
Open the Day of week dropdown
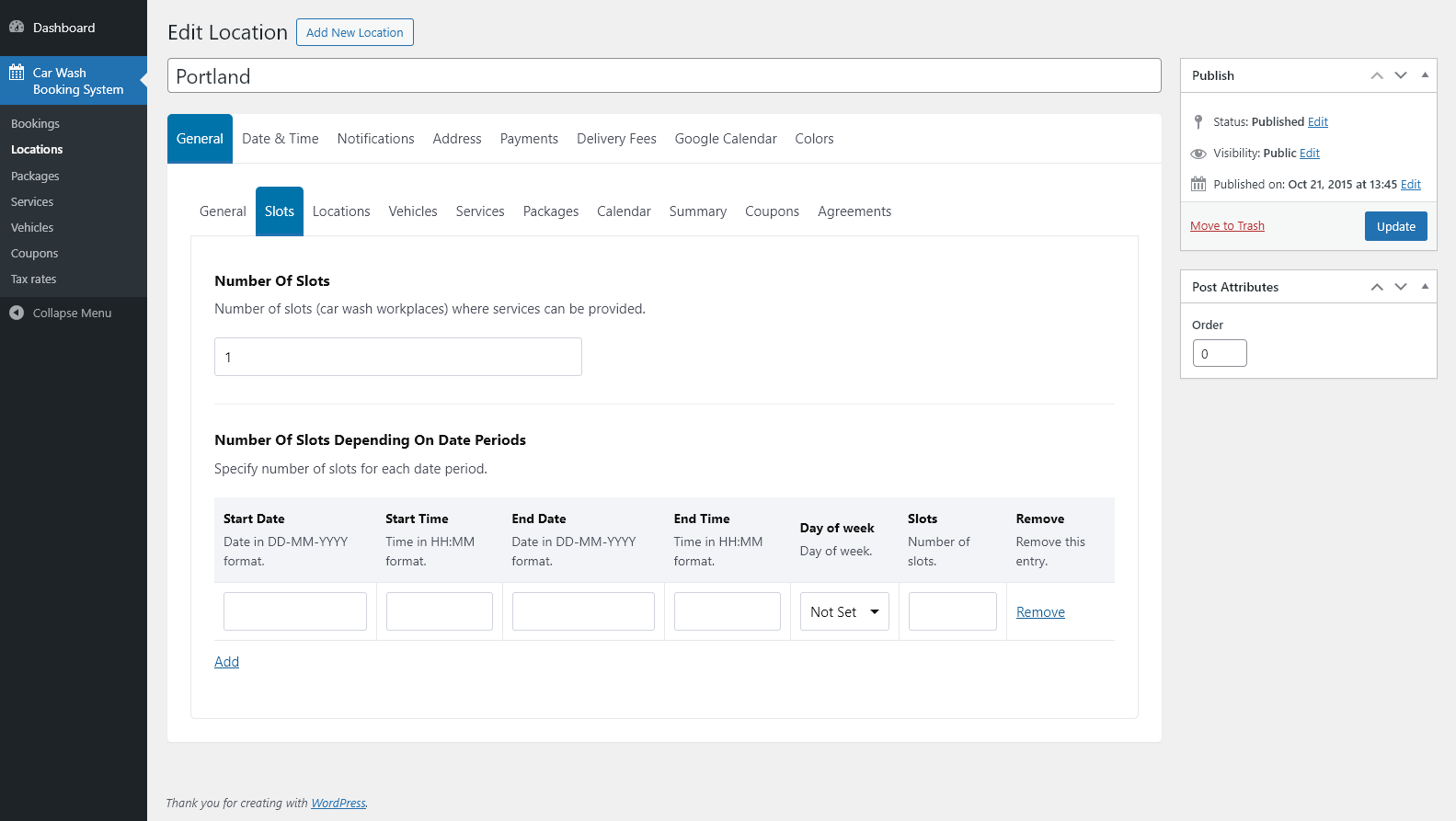coord(844,612)
